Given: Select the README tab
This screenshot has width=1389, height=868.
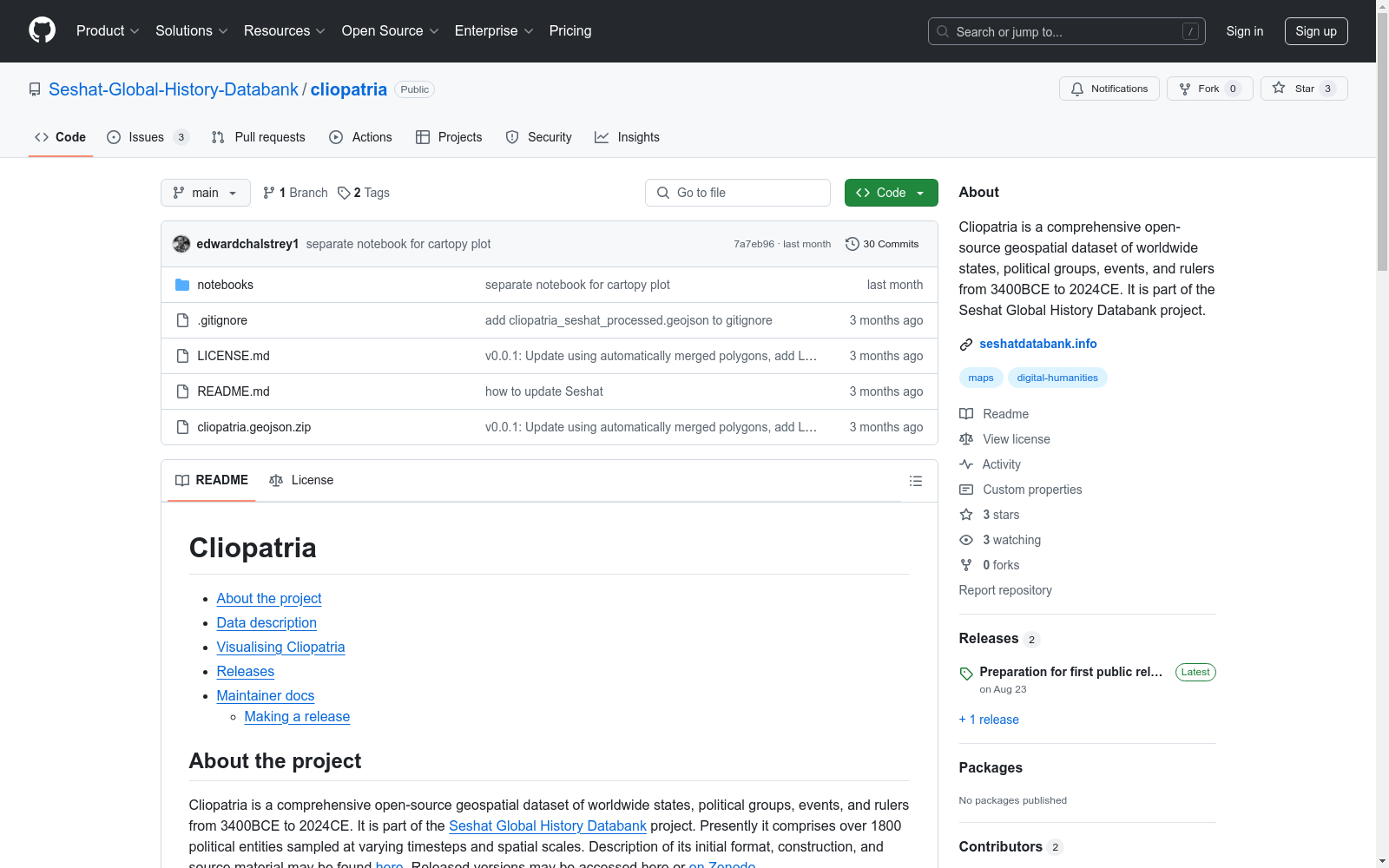Looking at the screenshot, I should pyautogui.click(x=212, y=480).
